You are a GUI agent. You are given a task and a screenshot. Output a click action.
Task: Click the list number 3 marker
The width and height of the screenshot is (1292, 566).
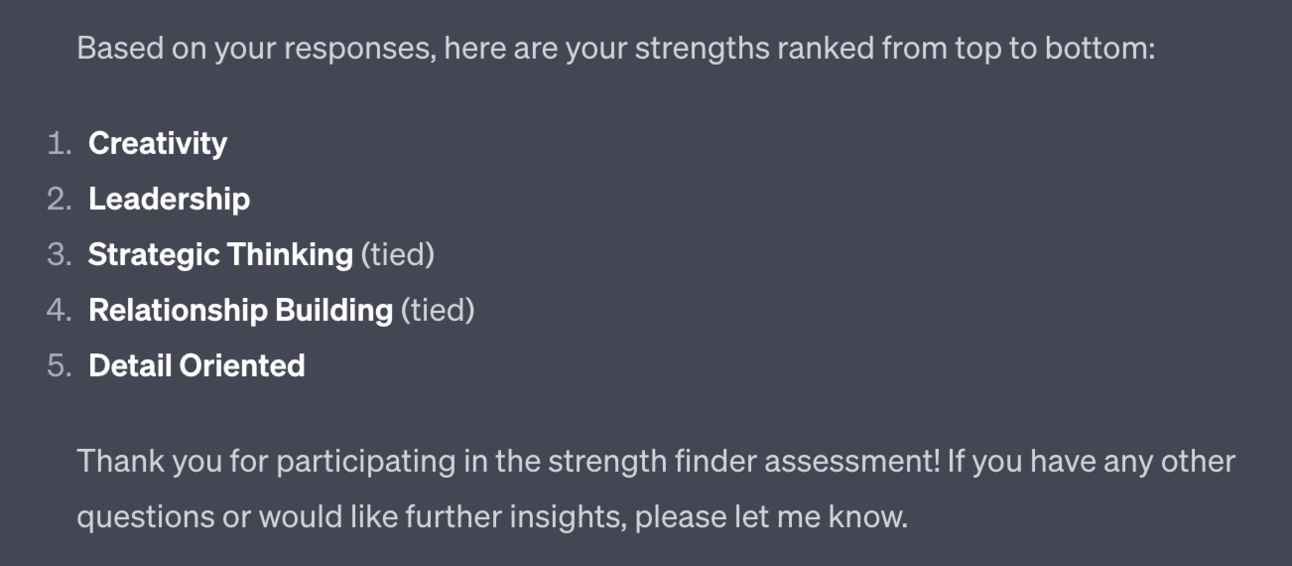tap(59, 255)
